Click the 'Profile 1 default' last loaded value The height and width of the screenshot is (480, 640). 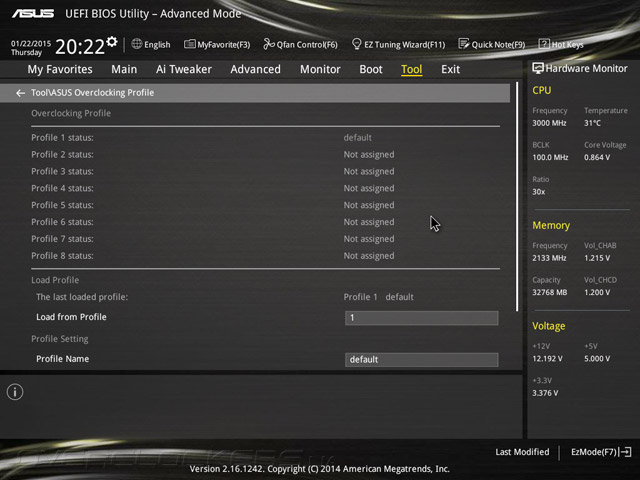tap(378, 297)
